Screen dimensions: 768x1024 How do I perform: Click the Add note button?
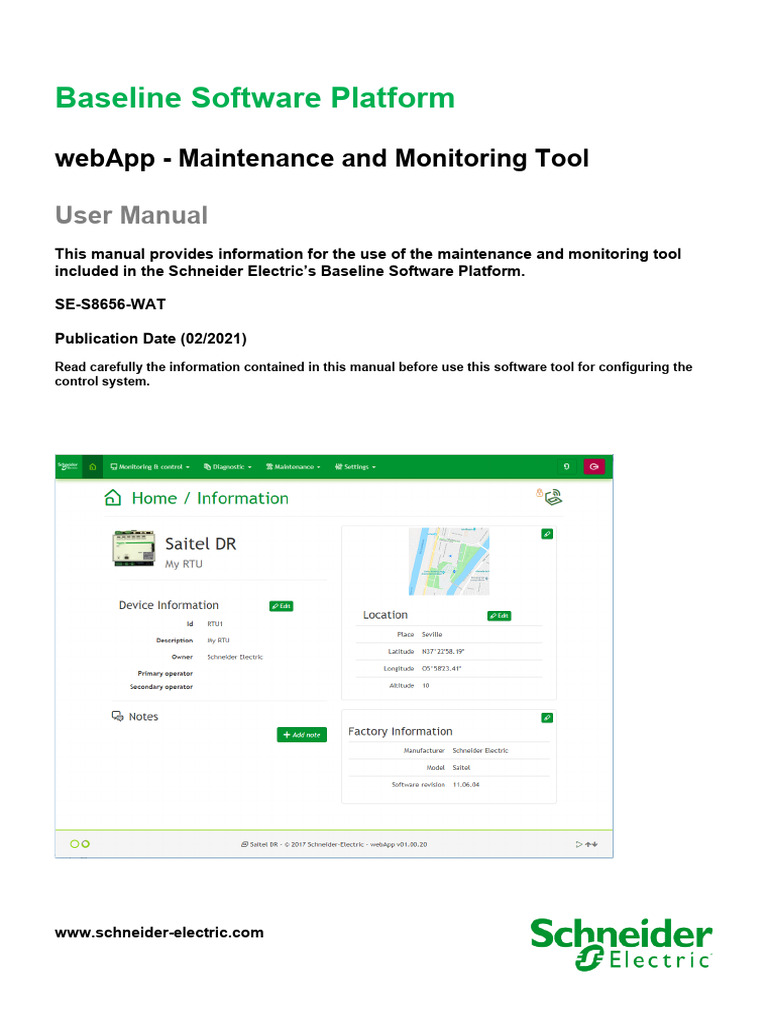(302, 735)
